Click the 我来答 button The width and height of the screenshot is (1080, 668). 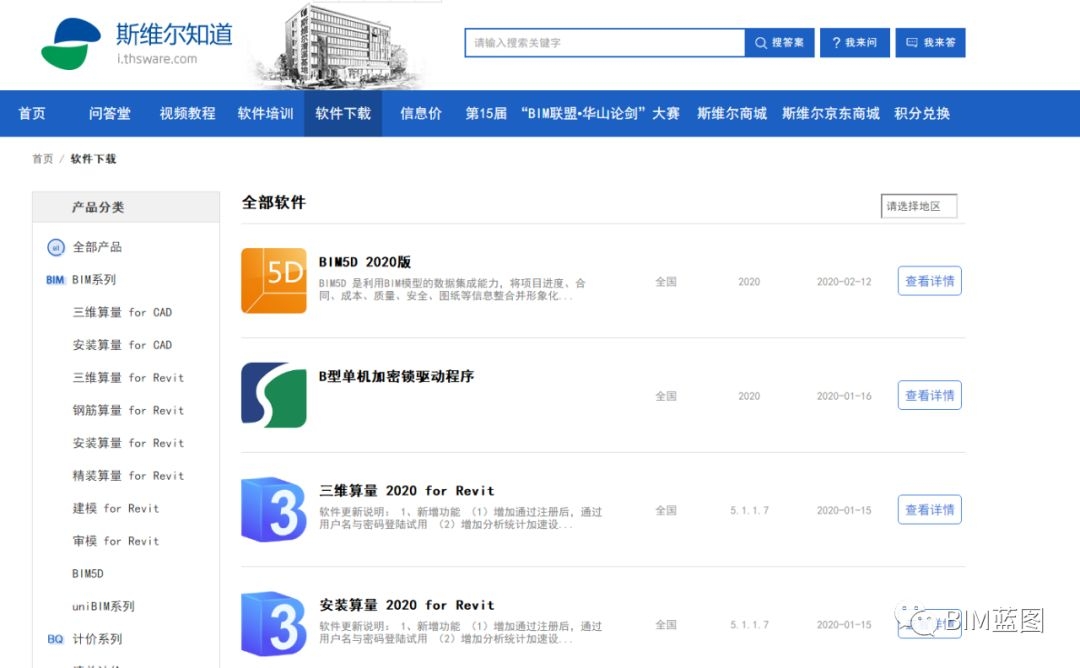point(931,43)
